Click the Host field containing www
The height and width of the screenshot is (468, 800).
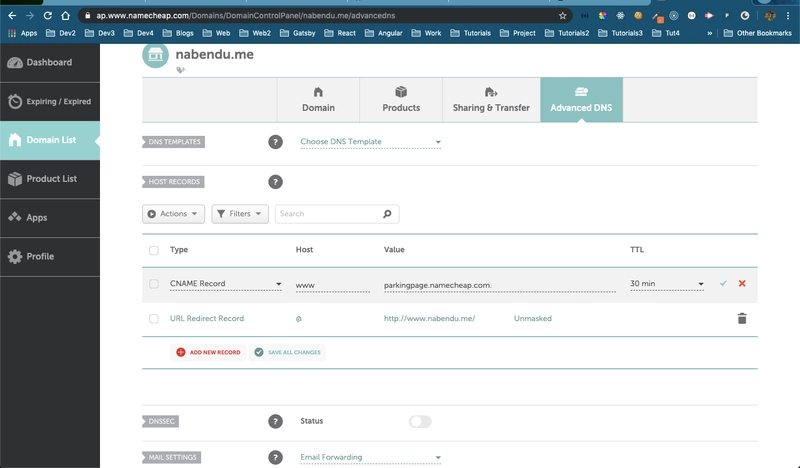pos(333,285)
